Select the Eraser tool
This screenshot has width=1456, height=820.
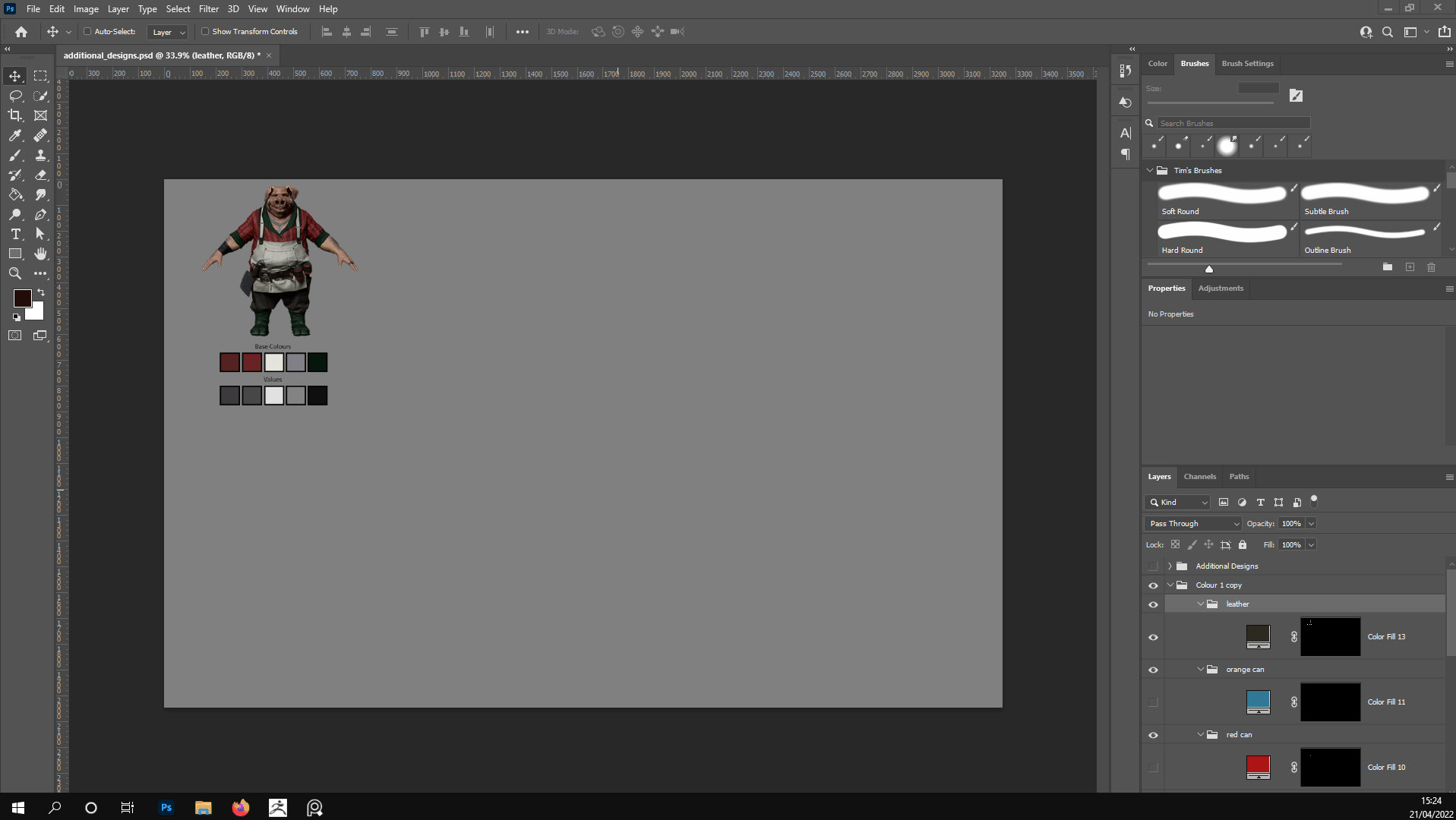click(x=41, y=175)
